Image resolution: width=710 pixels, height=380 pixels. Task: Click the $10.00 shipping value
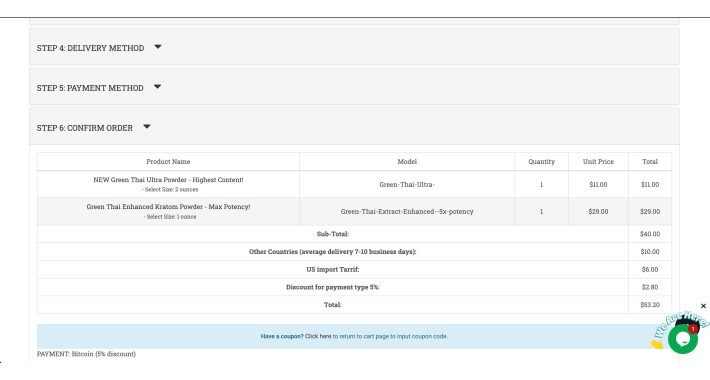pyautogui.click(x=650, y=252)
